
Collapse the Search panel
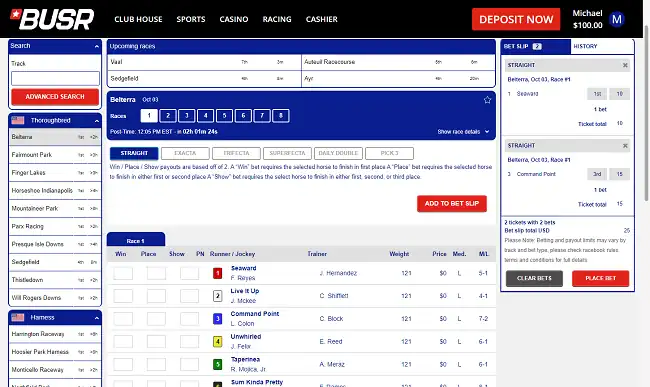(97, 46)
